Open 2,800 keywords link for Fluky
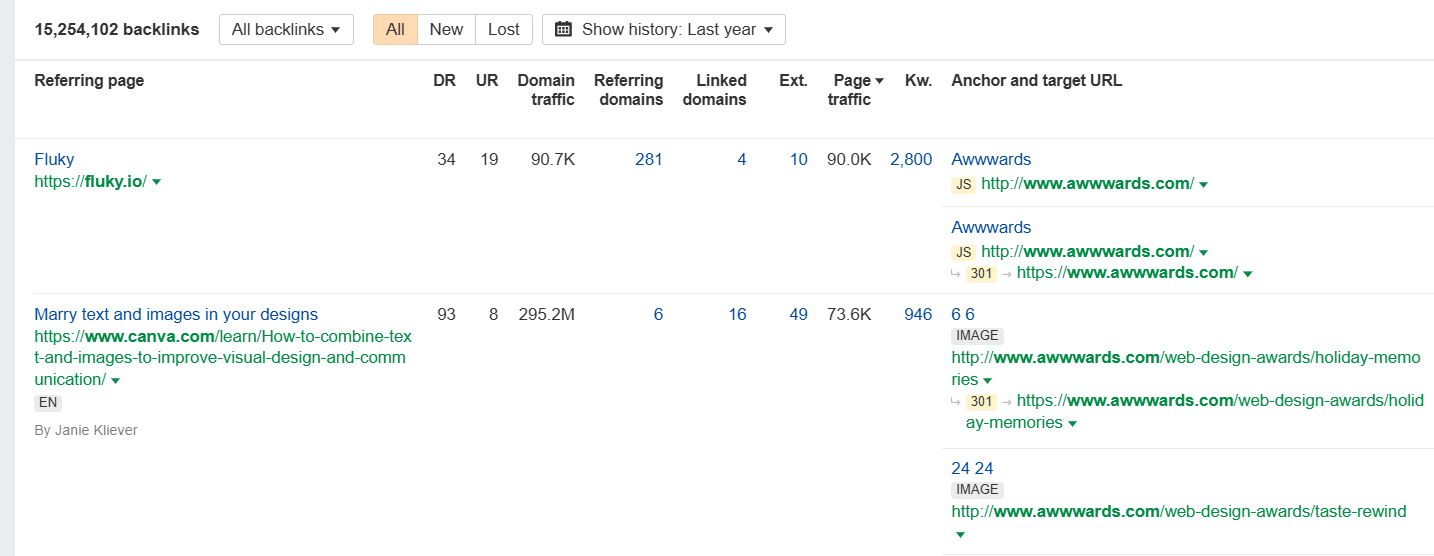1434x556 pixels. pos(911,159)
